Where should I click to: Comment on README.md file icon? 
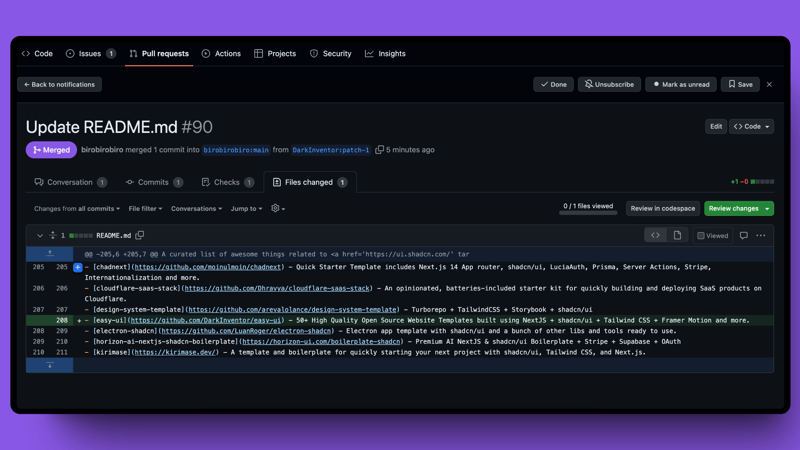point(744,235)
